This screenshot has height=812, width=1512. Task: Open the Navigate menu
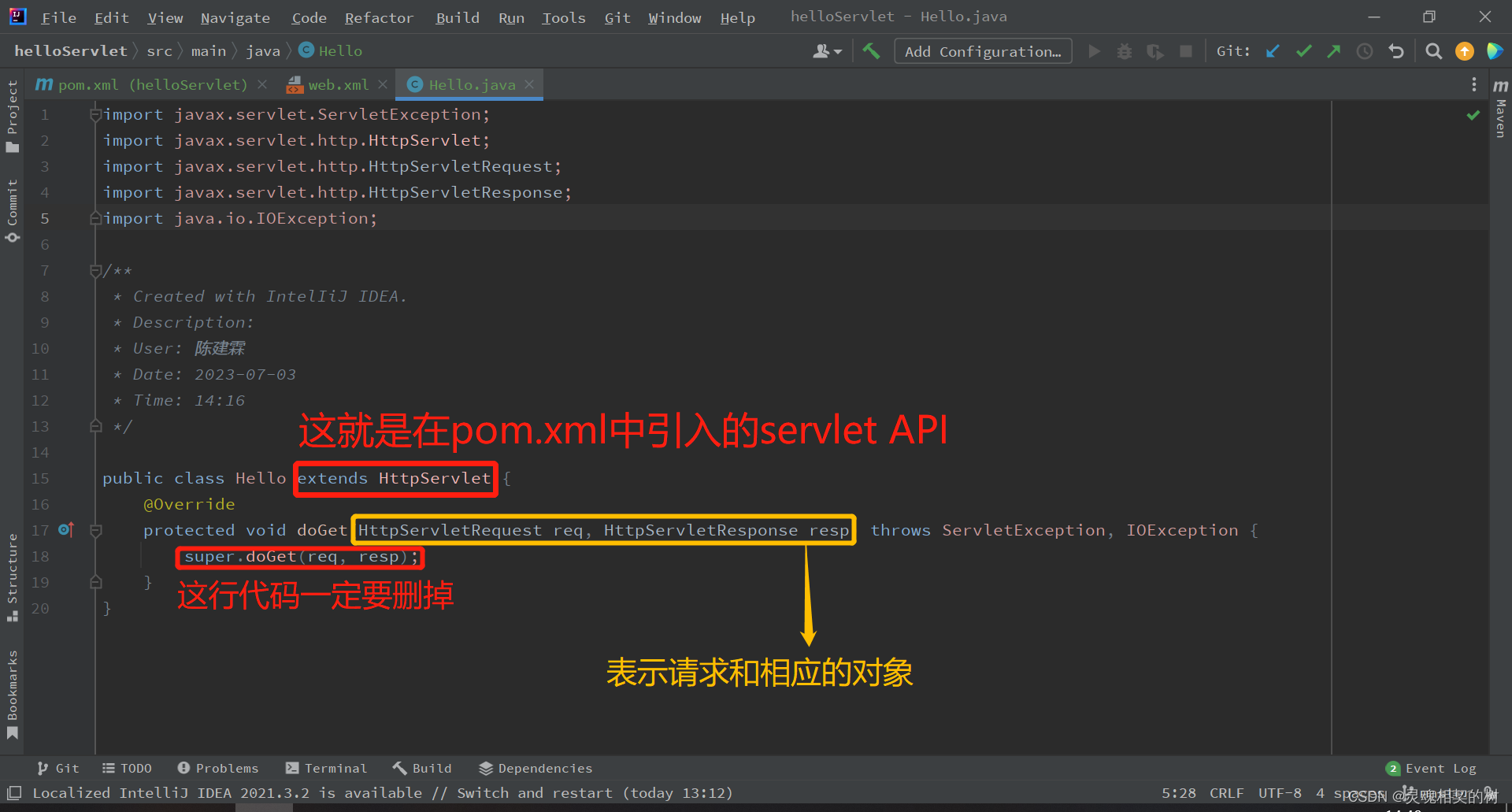click(235, 17)
